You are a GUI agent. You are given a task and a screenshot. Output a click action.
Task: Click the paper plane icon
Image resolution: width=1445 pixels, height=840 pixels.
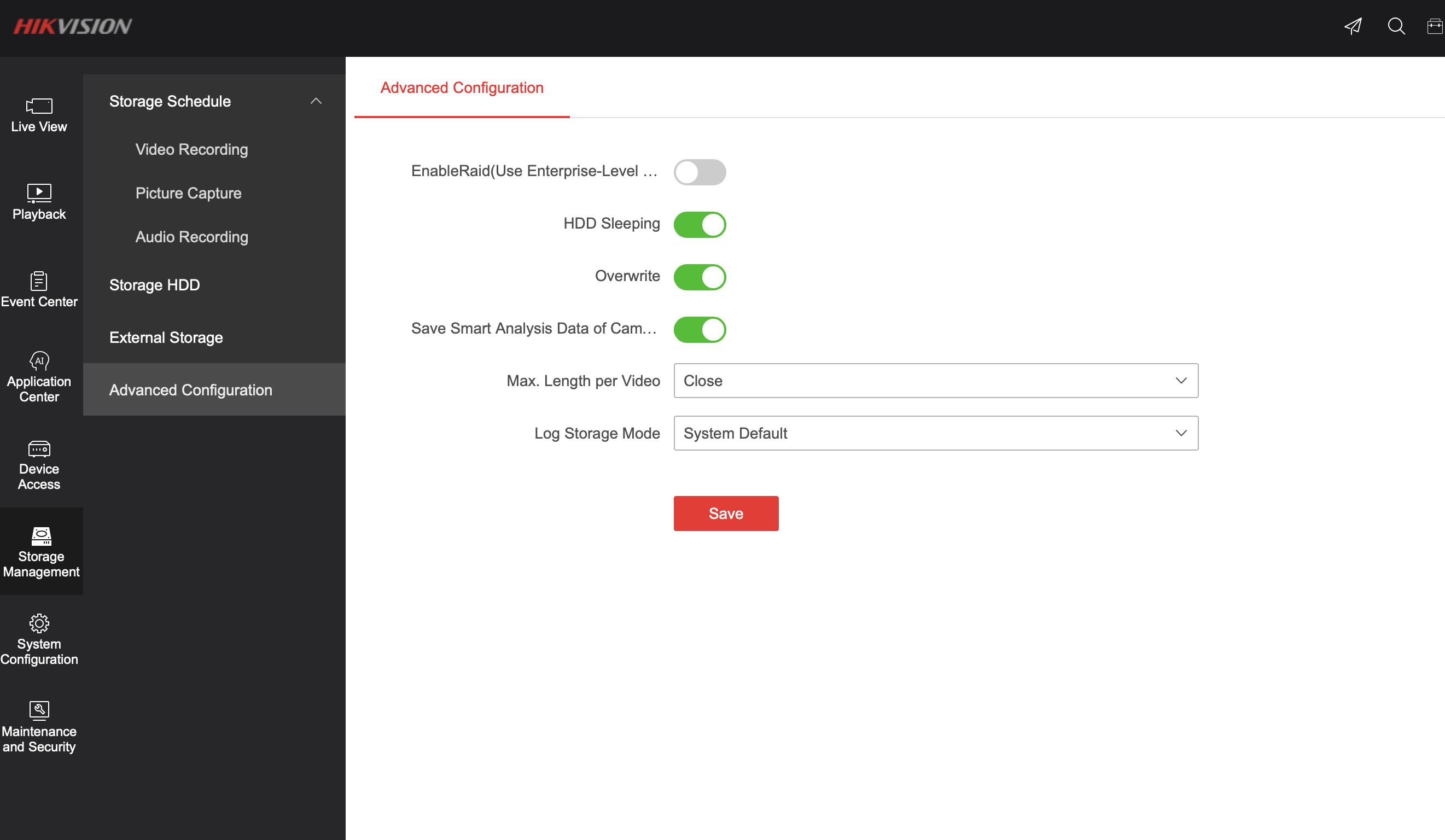point(1353,26)
